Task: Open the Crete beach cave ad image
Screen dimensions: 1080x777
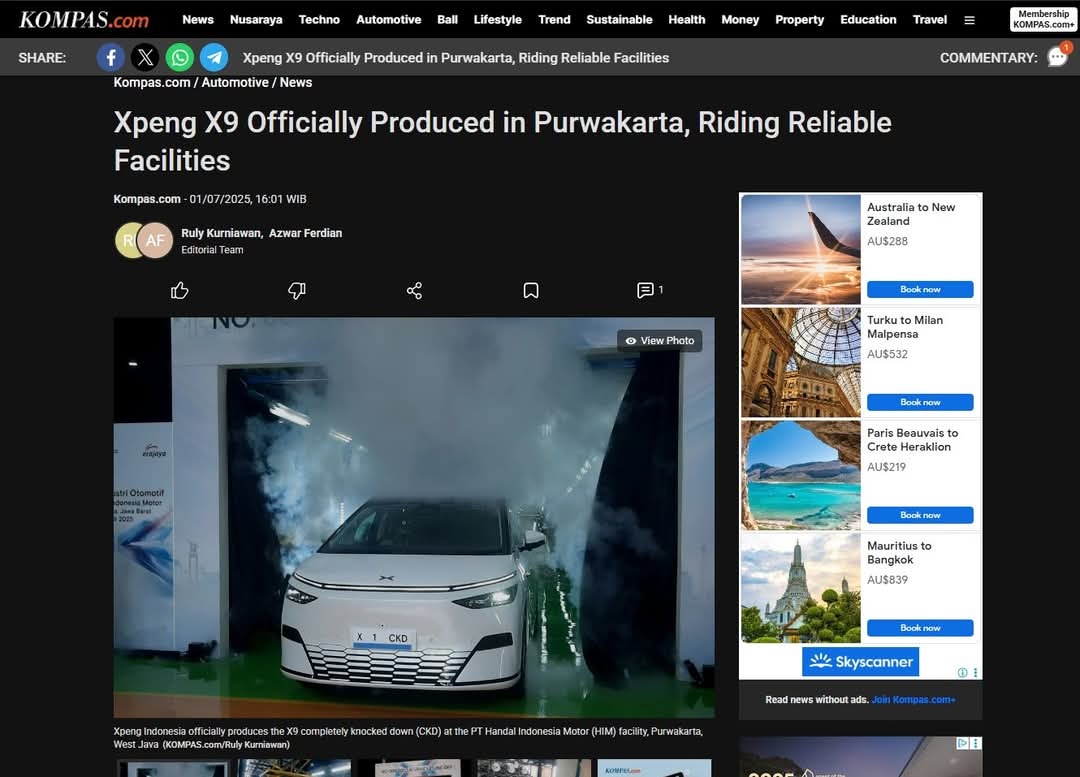Action: (801, 475)
